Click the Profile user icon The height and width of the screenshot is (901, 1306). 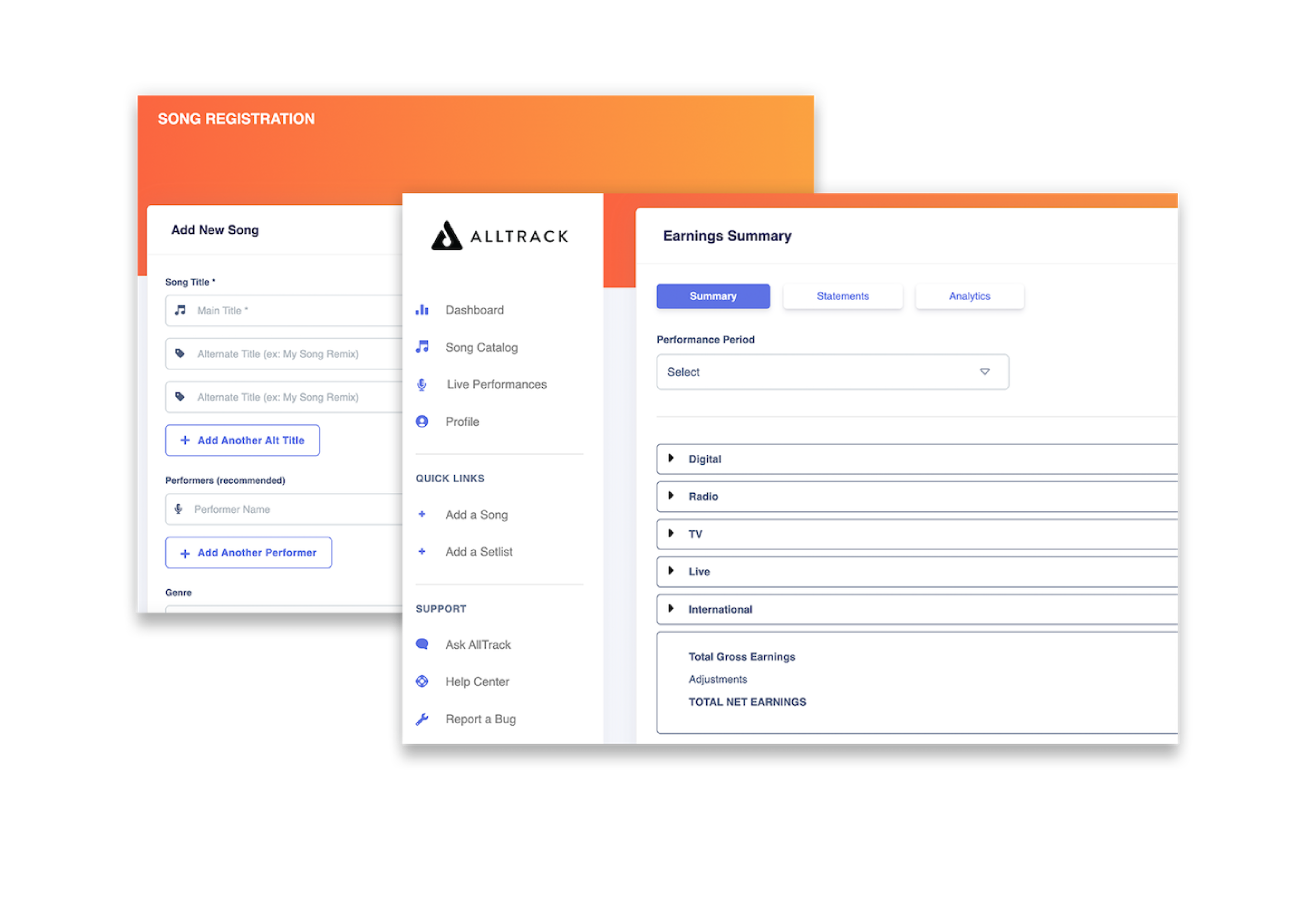tap(422, 422)
